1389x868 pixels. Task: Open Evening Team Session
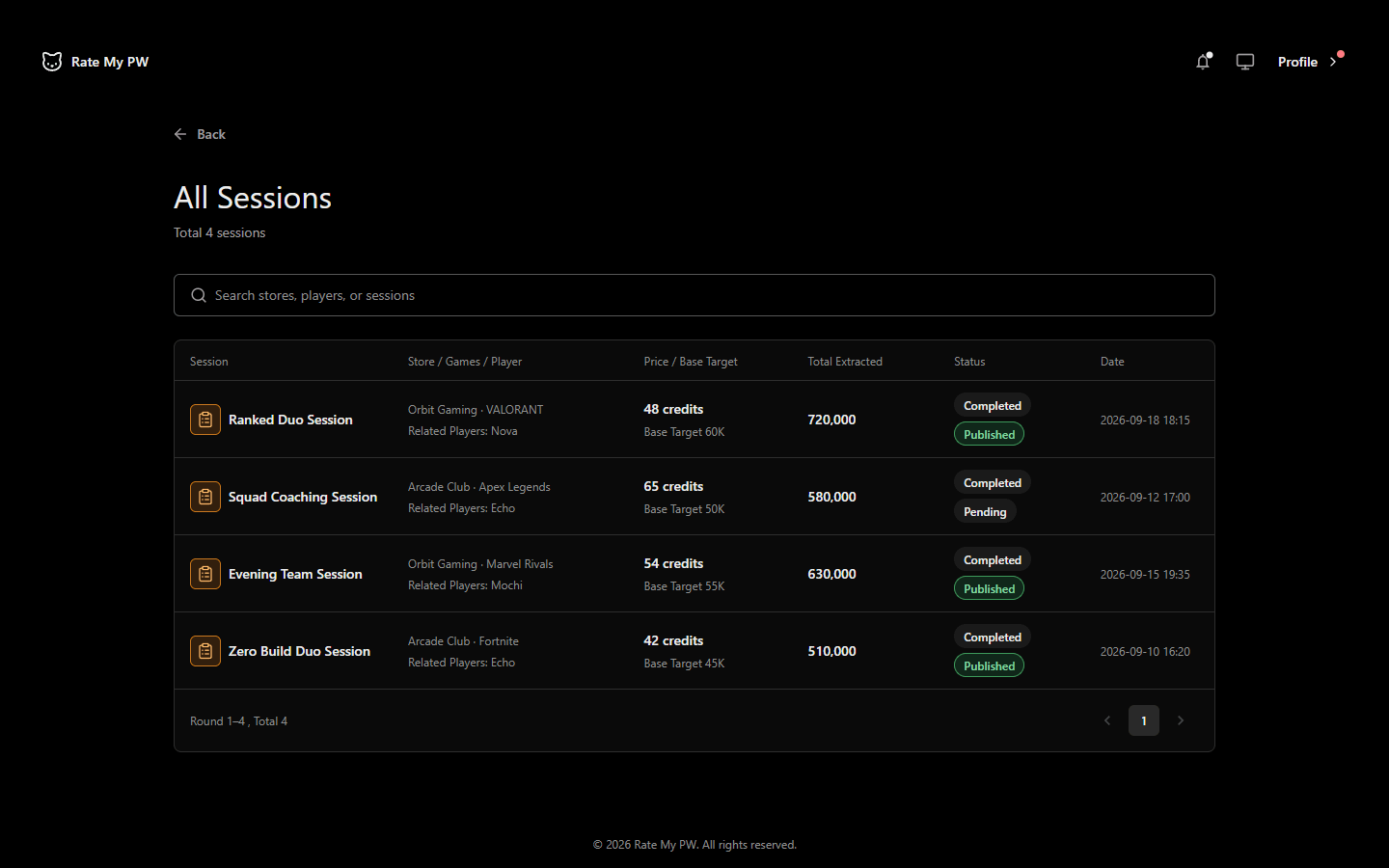pos(295,574)
